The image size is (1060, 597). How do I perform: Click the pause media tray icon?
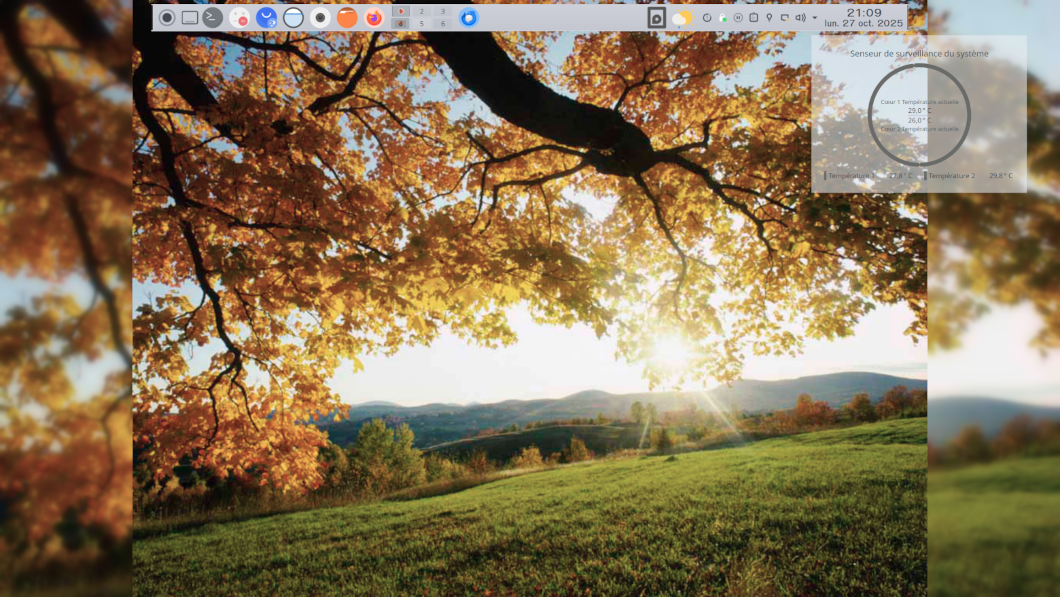738,18
